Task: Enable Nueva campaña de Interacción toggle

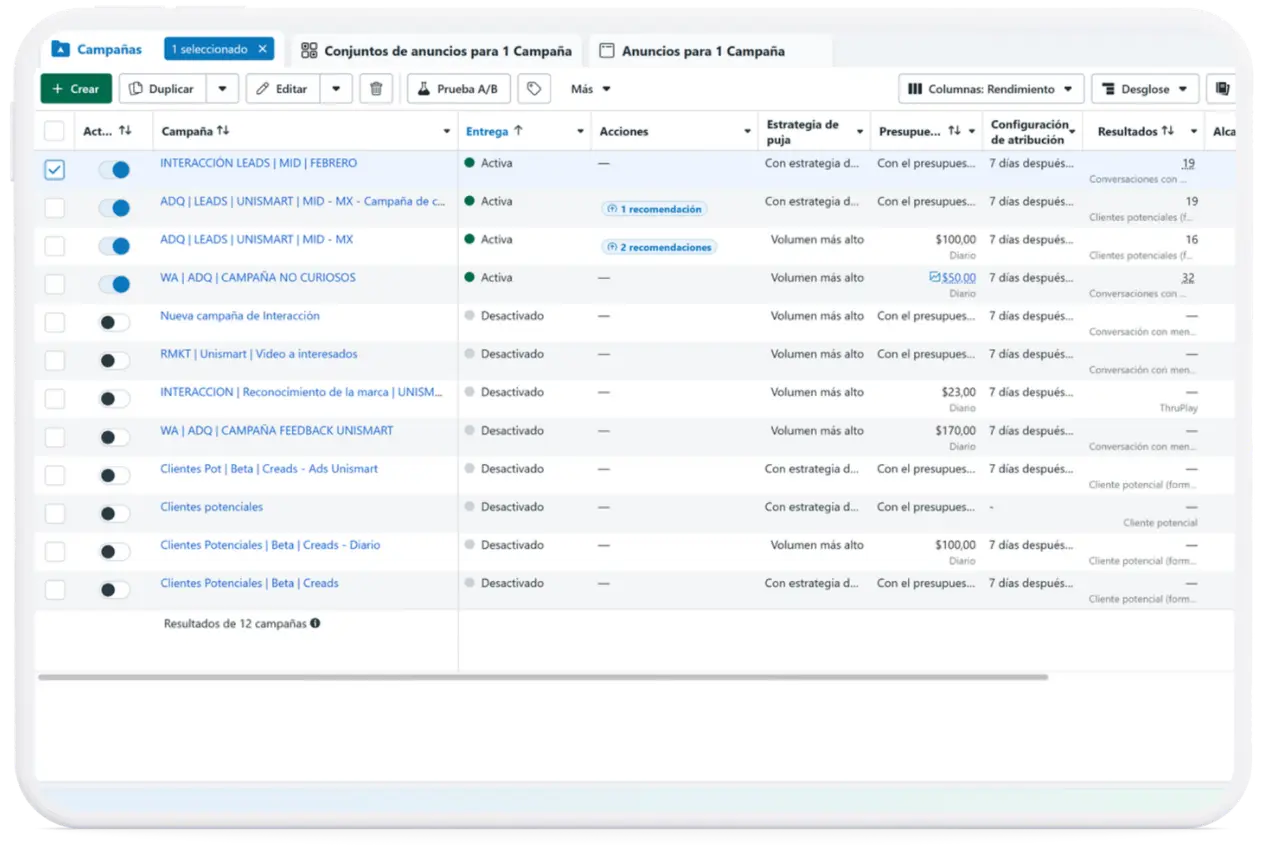Action: (x=114, y=323)
